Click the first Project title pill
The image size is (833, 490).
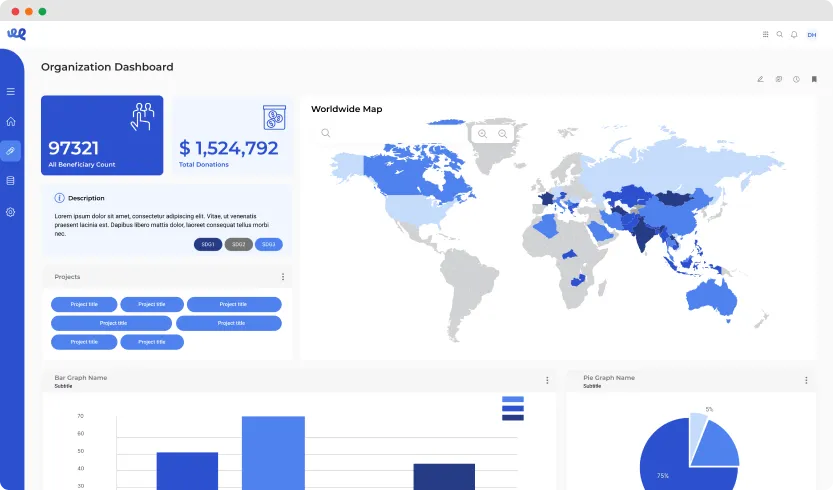[x=84, y=304]
